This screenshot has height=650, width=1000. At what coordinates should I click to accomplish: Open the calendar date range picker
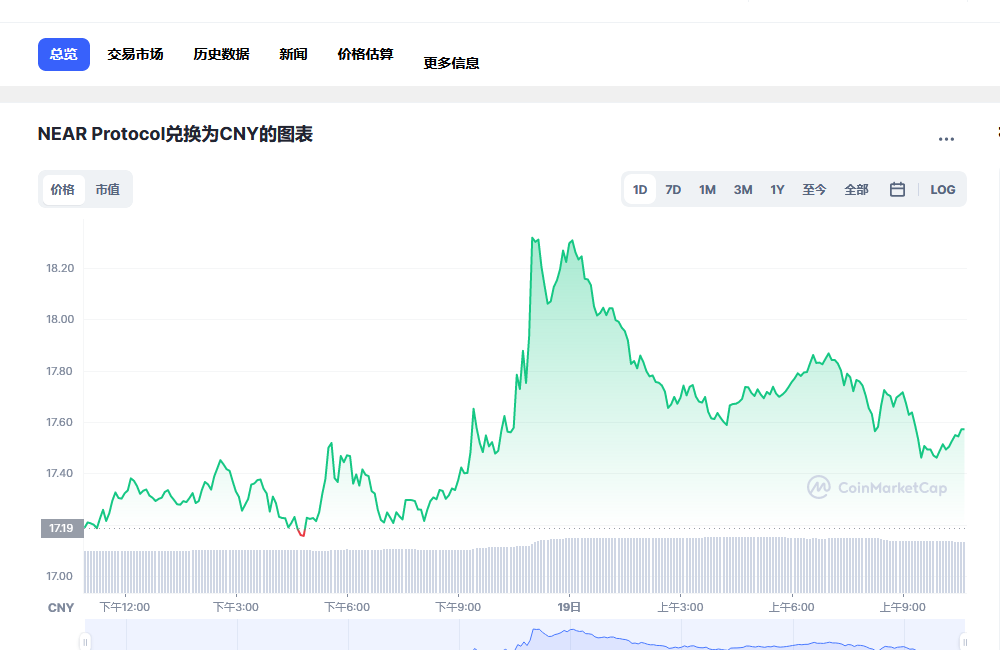pyautogui.click(x=897, y=189)
